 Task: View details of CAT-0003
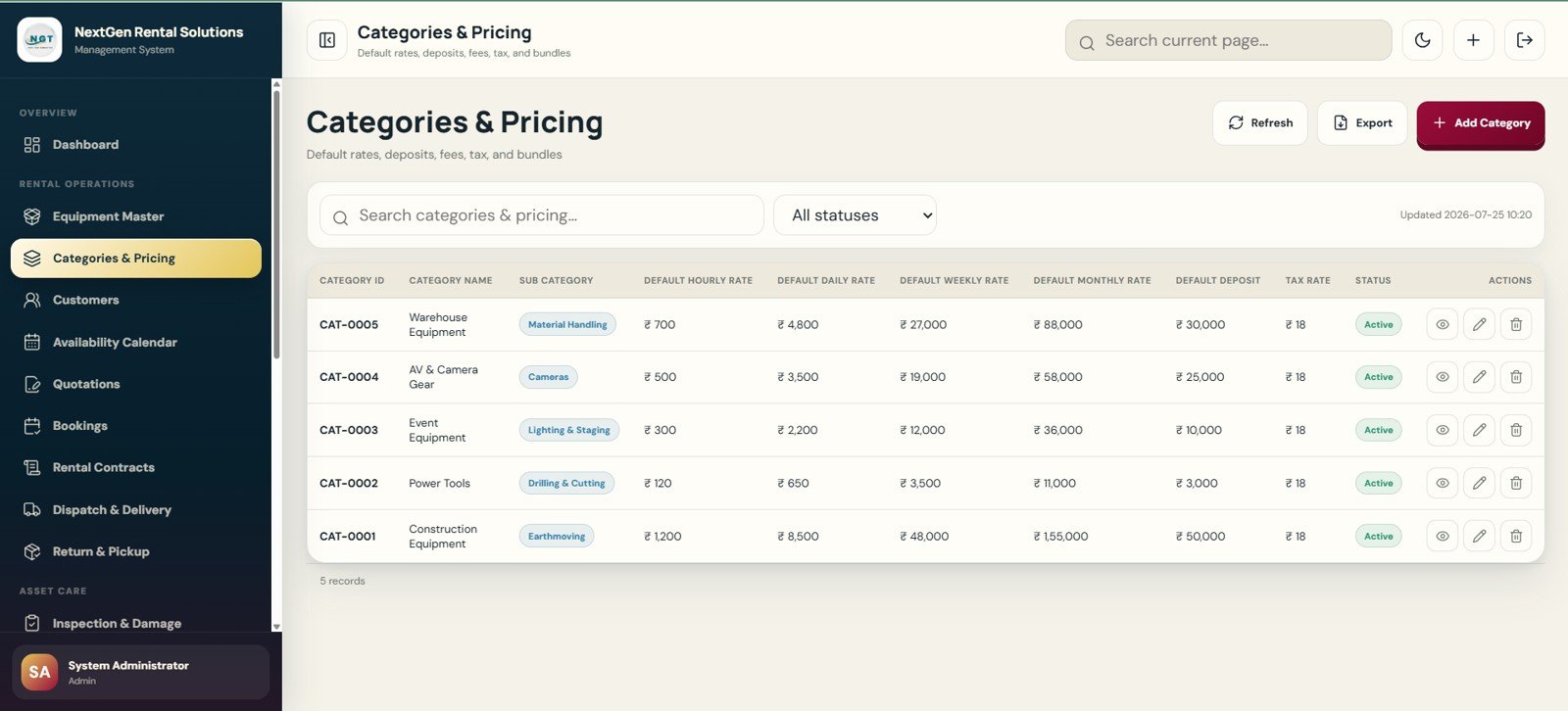[1443, 430]
